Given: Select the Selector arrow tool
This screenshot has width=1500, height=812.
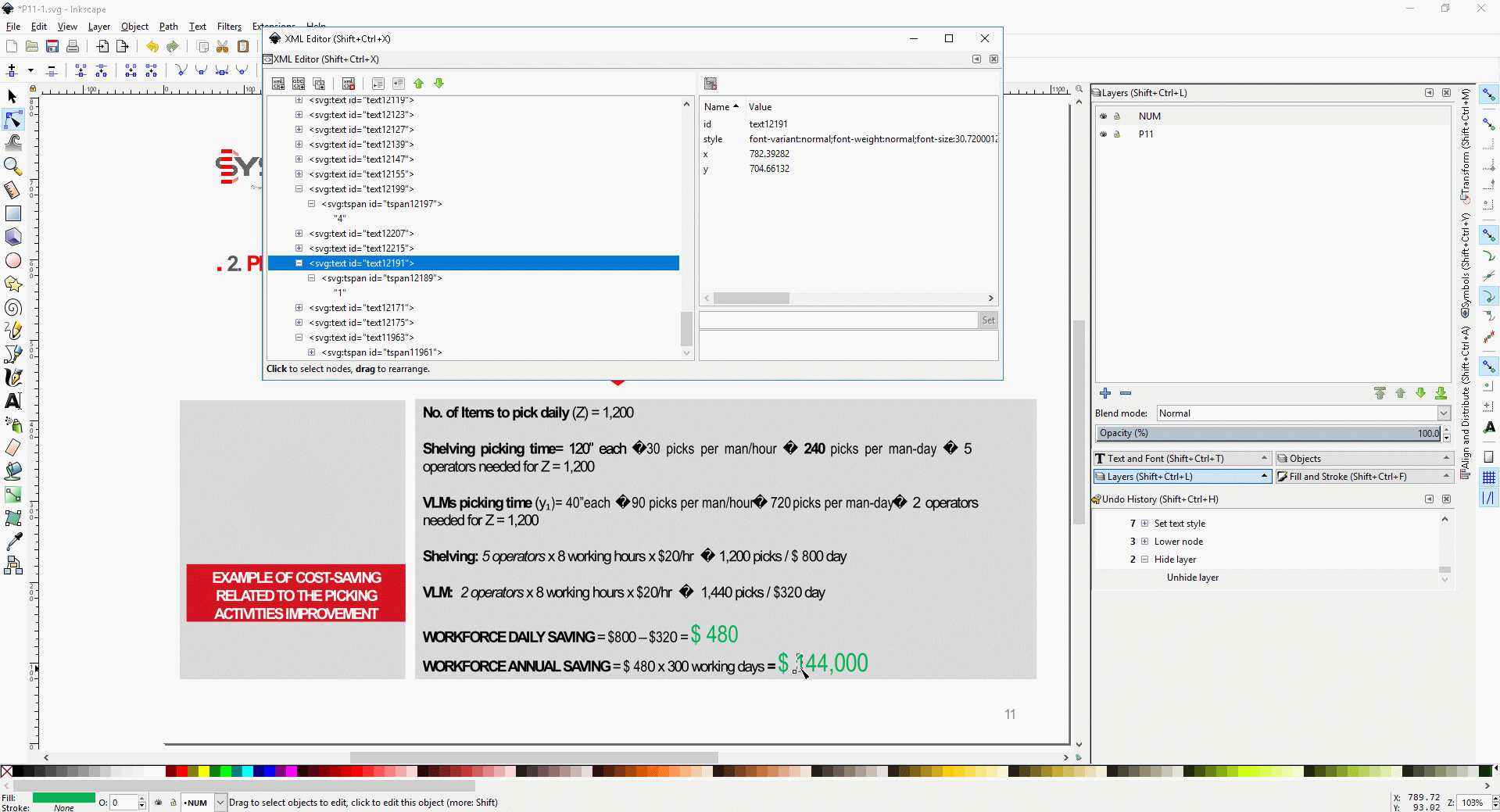Looking at the screenshot, I should tap(13, 96).
